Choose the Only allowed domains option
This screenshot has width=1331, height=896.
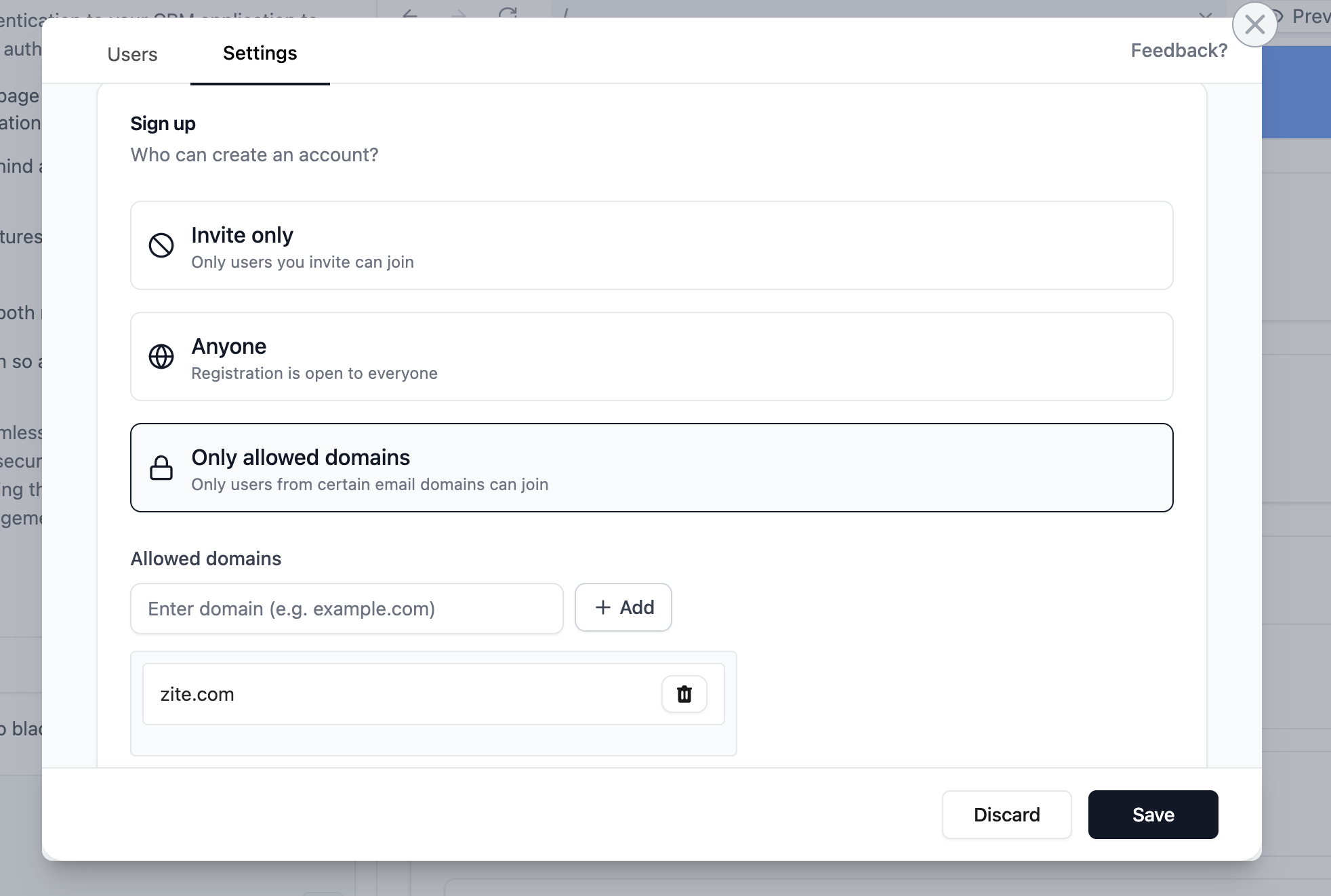pyautogui.click(x=651, y=467)
